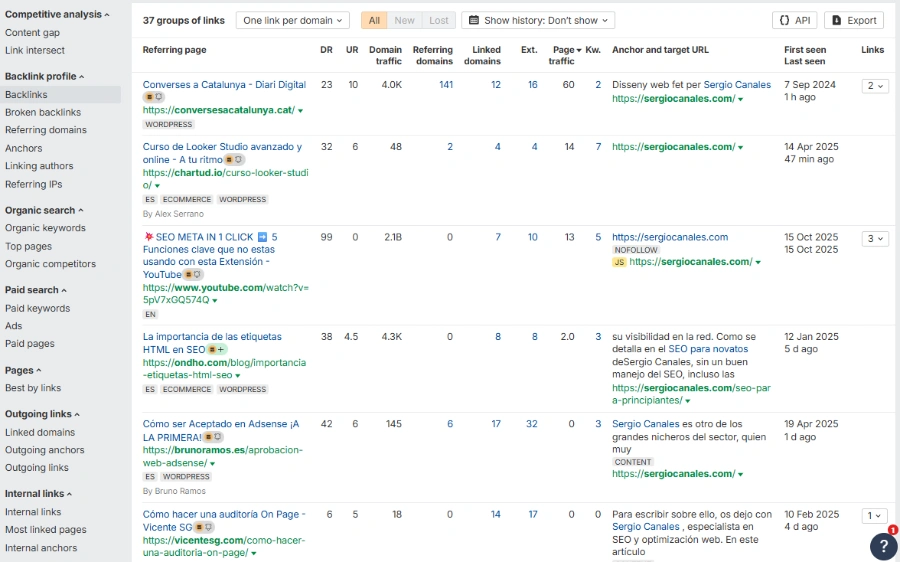Image resolution: width=900 pixels, height=562 pixels.
Task: Click the CONTENT tag in brunoramos row
Action: point(633,462)
